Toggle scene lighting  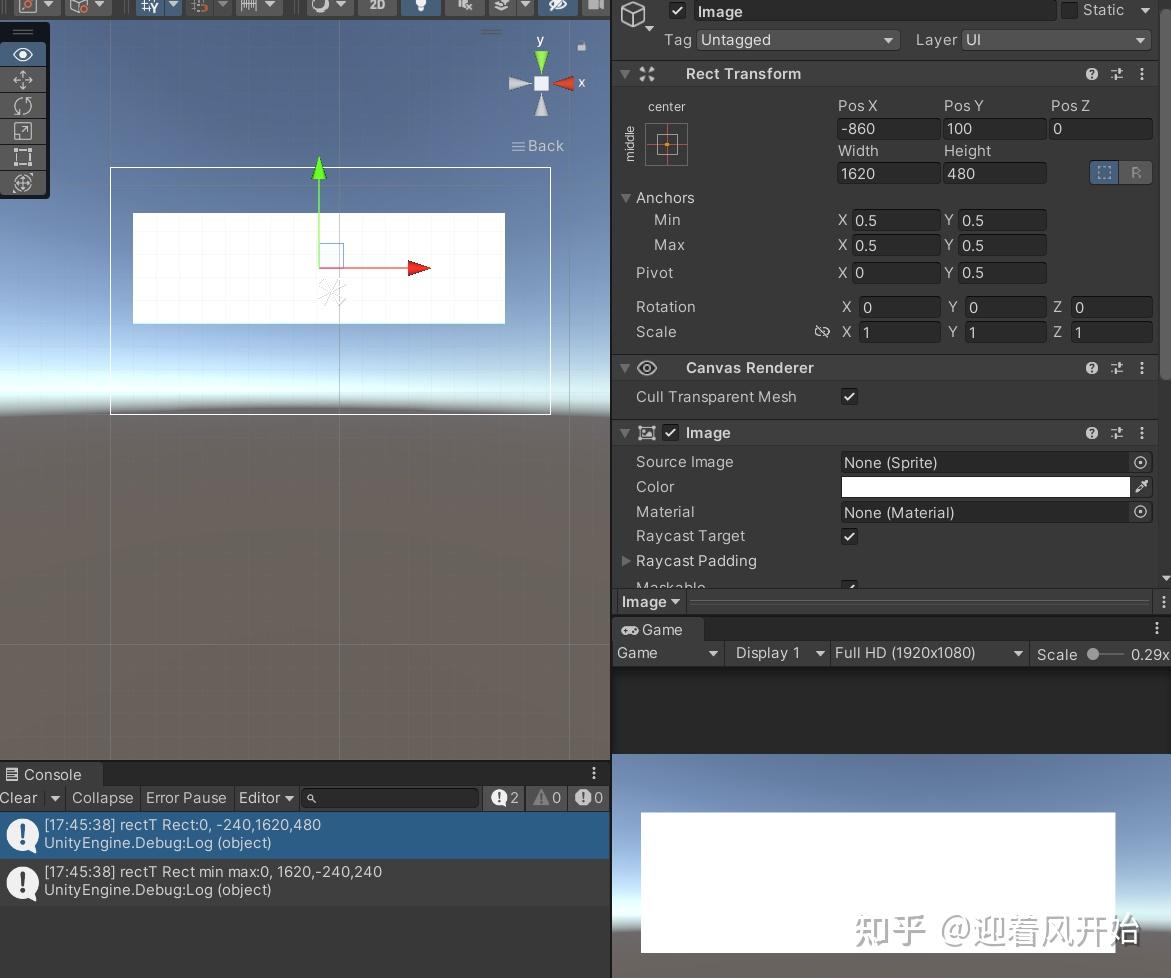click(421, 7)
